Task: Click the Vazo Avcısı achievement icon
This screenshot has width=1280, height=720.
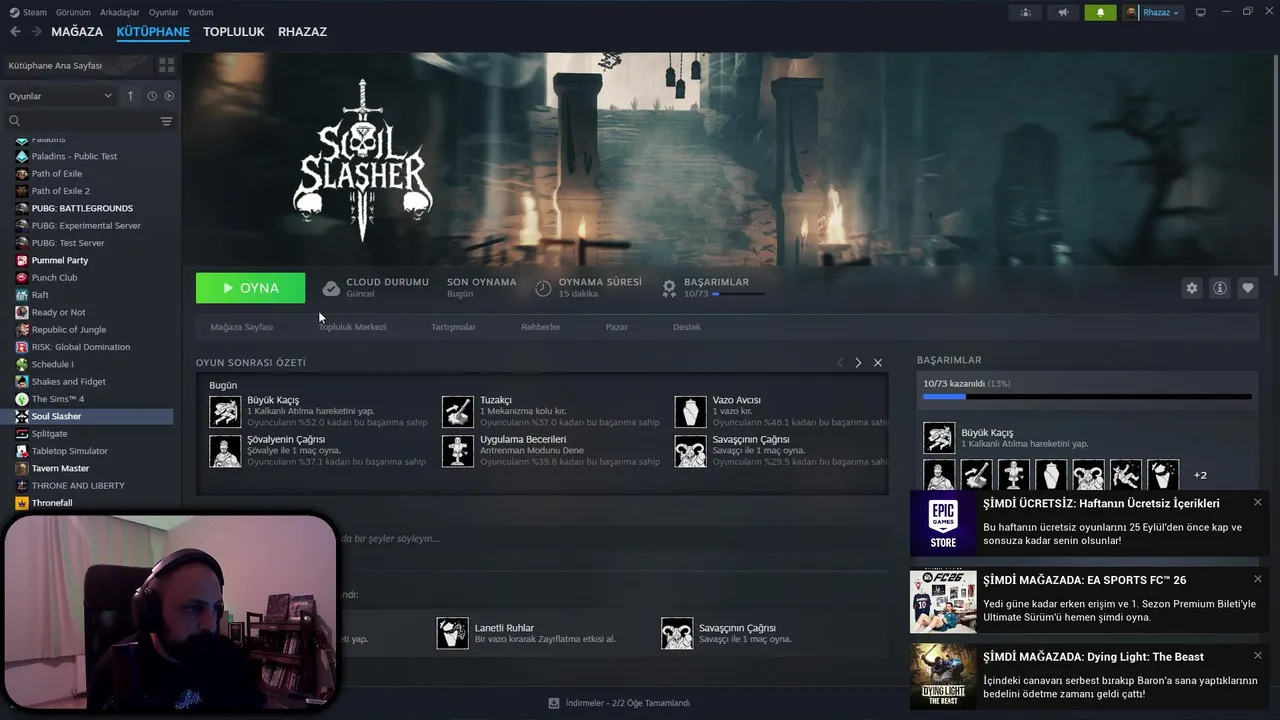Action: click(x=690, y=411)
